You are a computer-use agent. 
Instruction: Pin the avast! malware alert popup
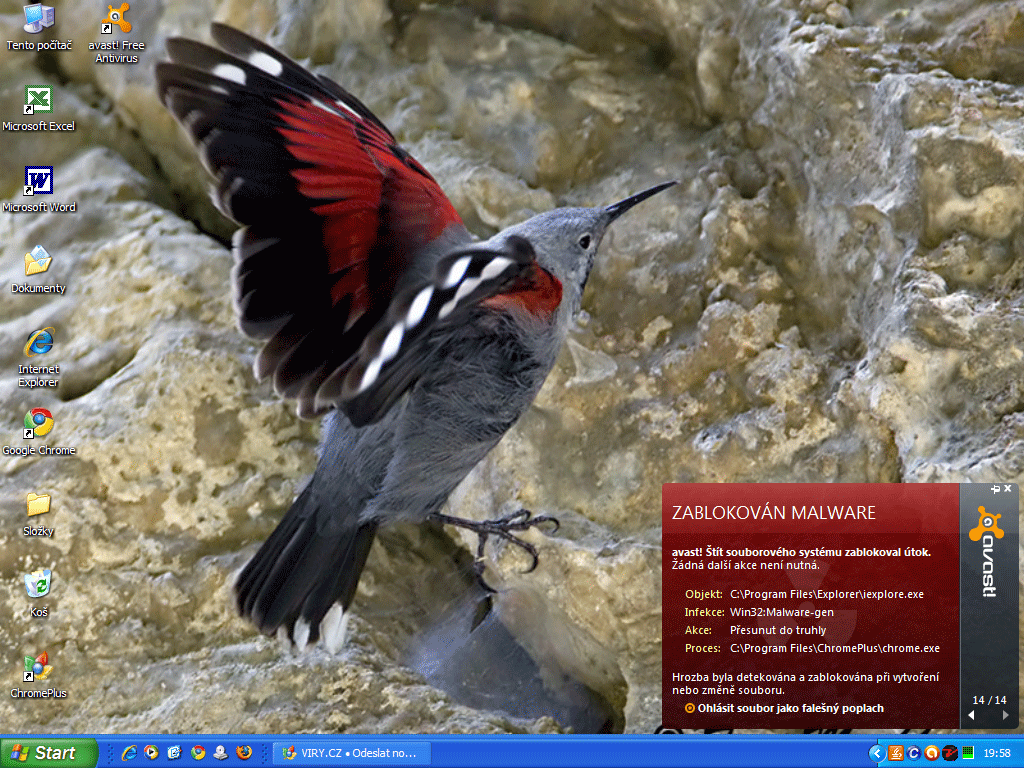point(995,489)
